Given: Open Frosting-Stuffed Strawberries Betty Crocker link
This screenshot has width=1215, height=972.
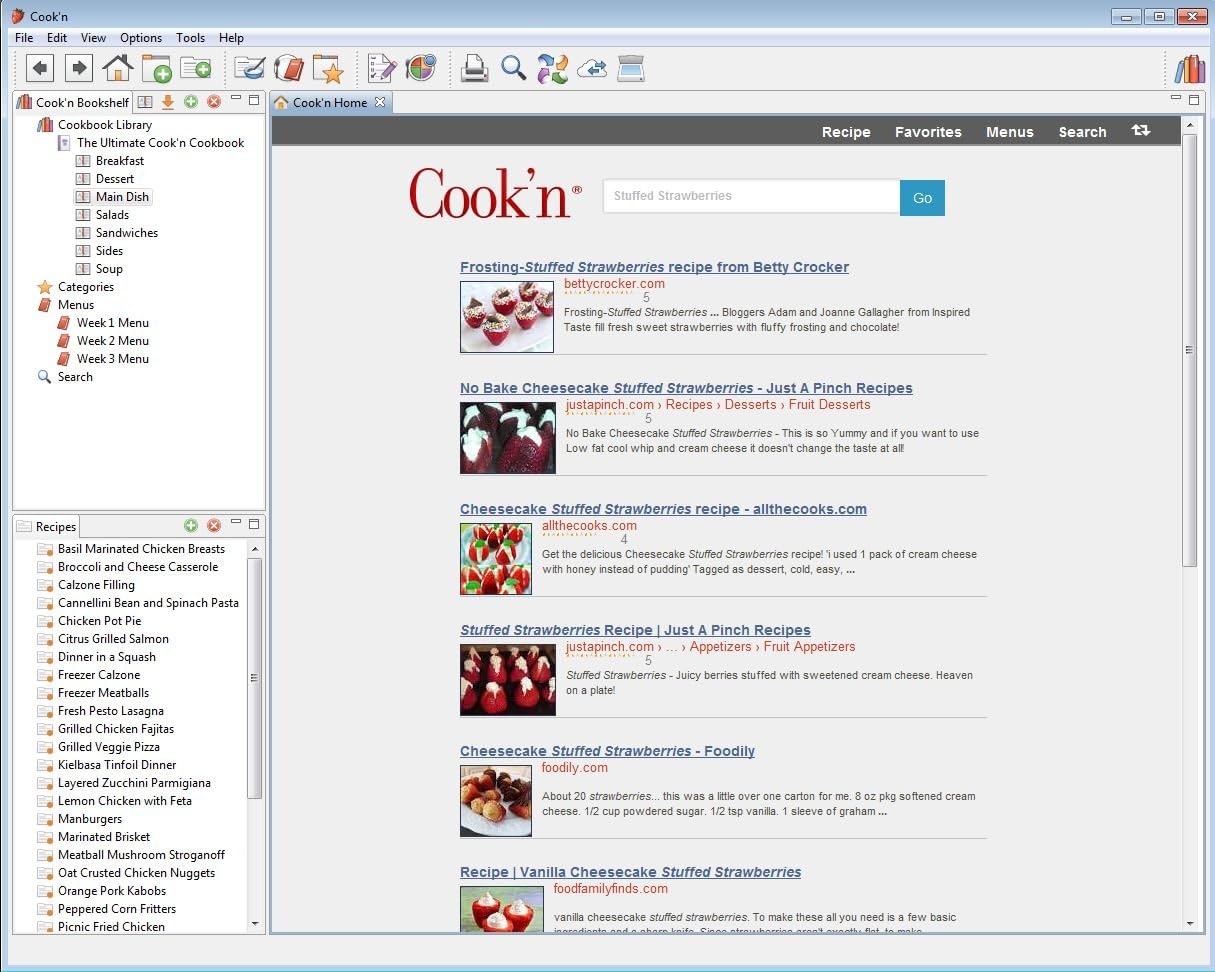Looking at the screenshot, I should click(654, 267).
